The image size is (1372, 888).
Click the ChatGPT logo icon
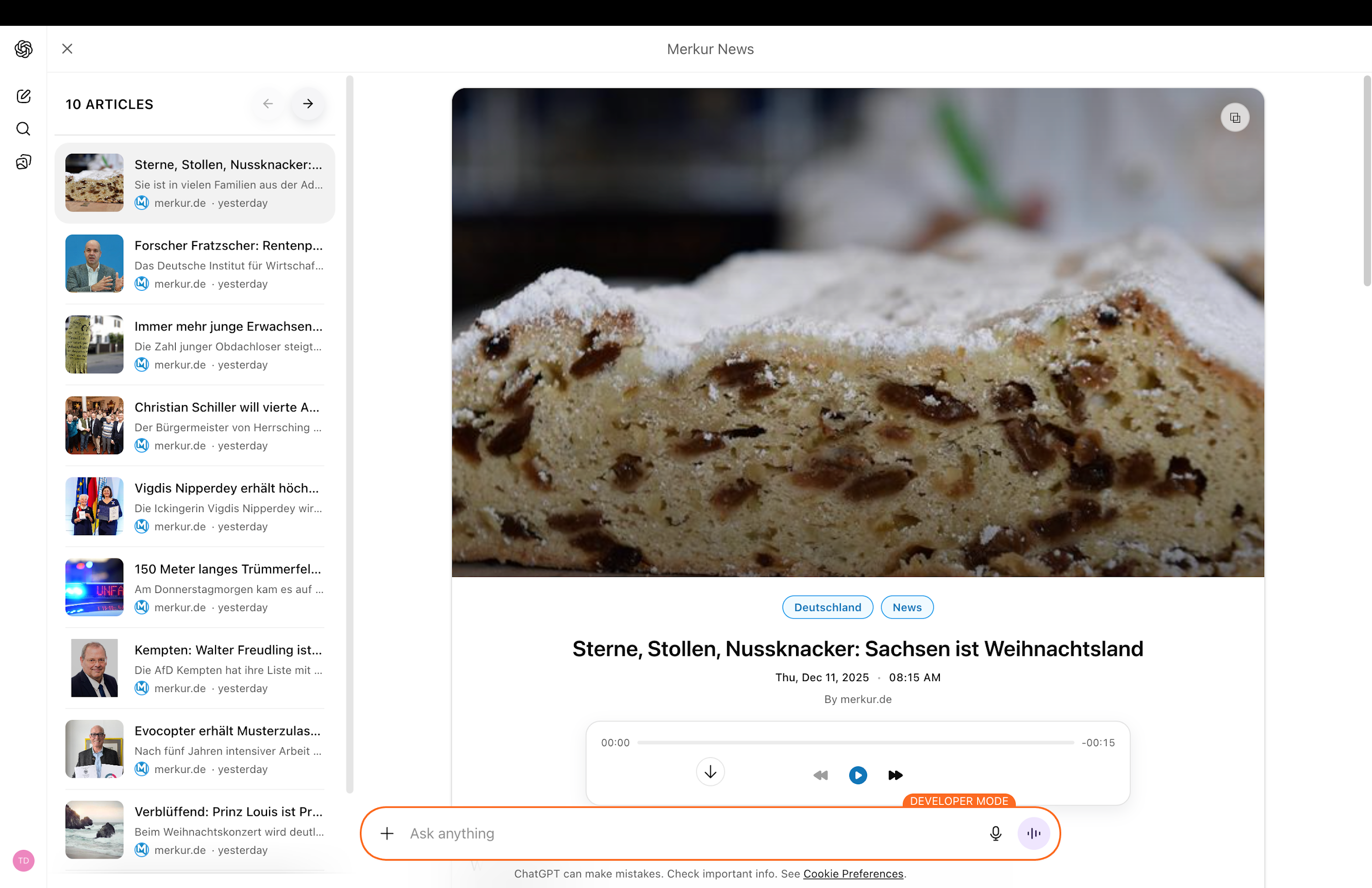tap(24, 49)
